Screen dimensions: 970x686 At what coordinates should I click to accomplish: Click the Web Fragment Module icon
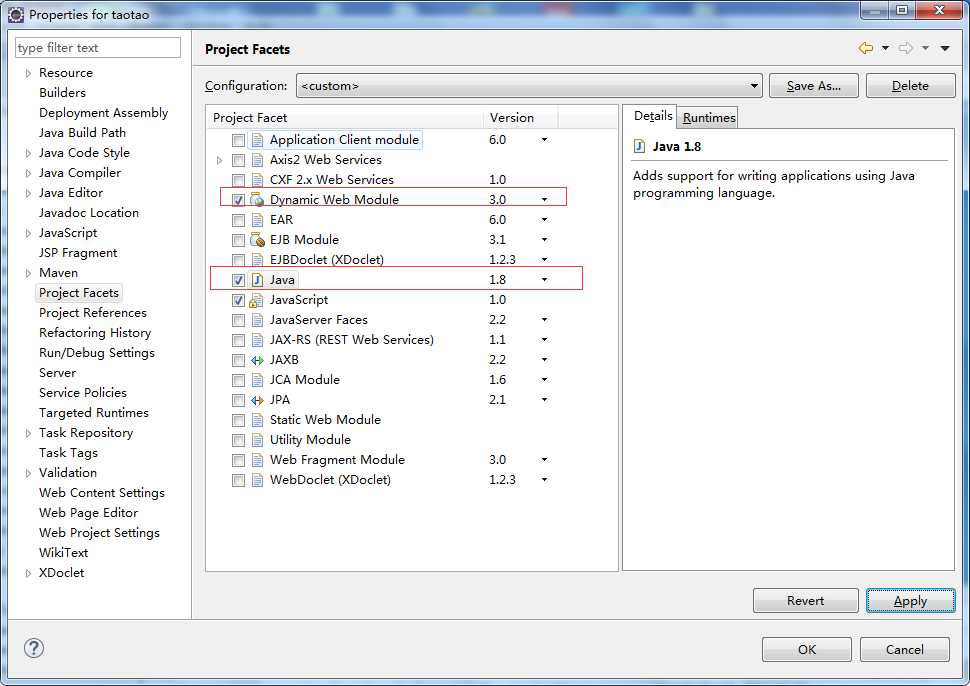[x=257, y=460]
